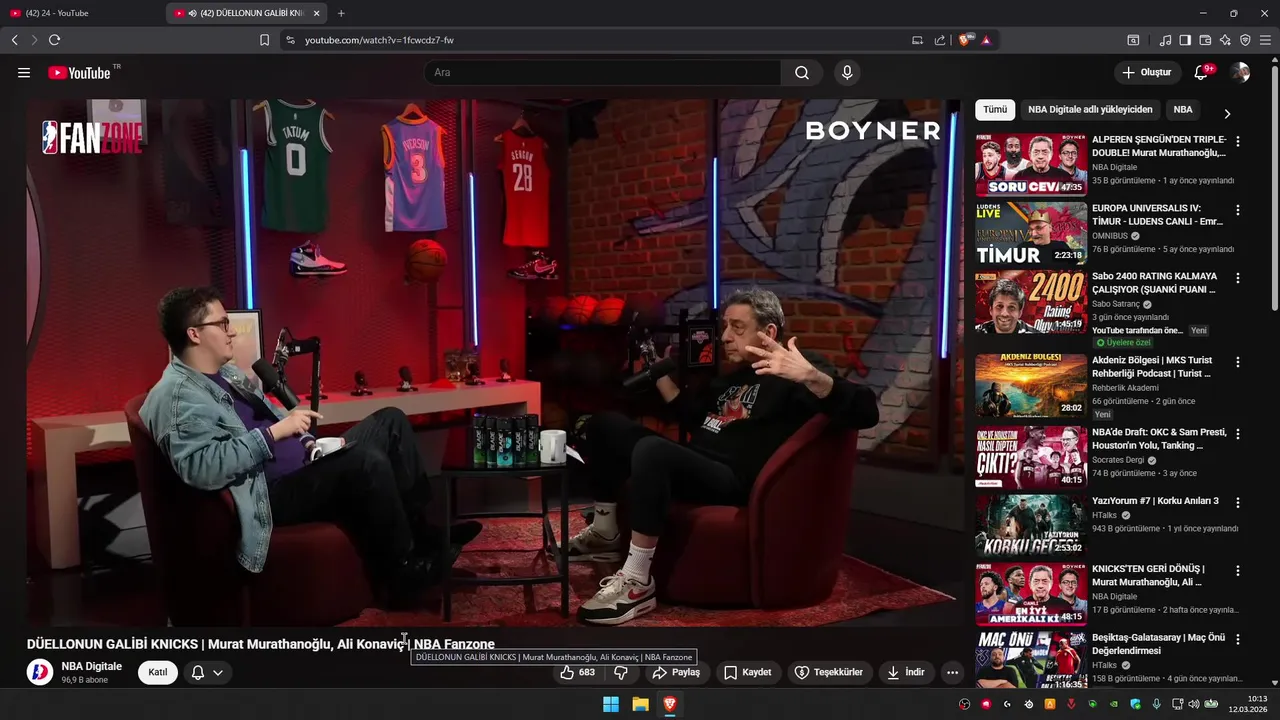Open the playlist music note icon
This screenshot has width=1280, height=720.
[x=1165, y=40]
